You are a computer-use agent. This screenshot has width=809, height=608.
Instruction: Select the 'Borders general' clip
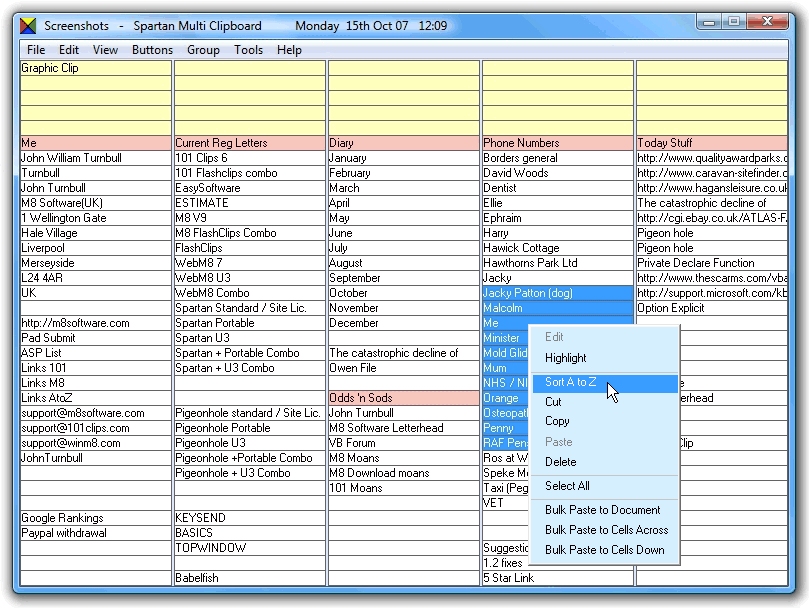(557, 158)
